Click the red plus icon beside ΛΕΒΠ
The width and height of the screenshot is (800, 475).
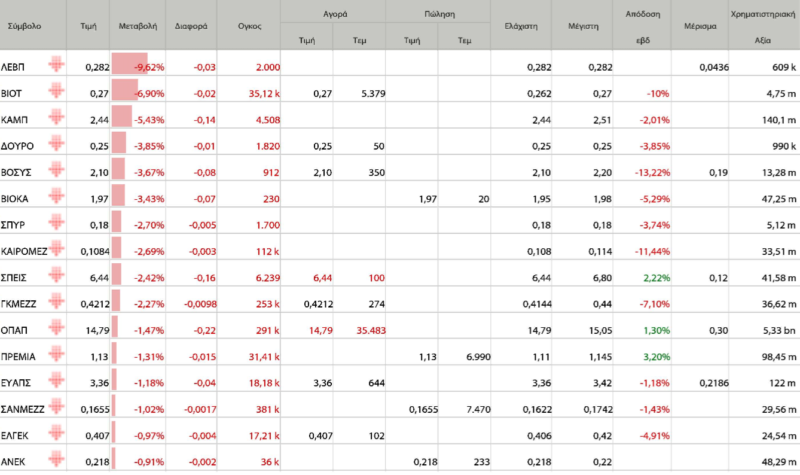pyautogui.click(x=55, y=66)
